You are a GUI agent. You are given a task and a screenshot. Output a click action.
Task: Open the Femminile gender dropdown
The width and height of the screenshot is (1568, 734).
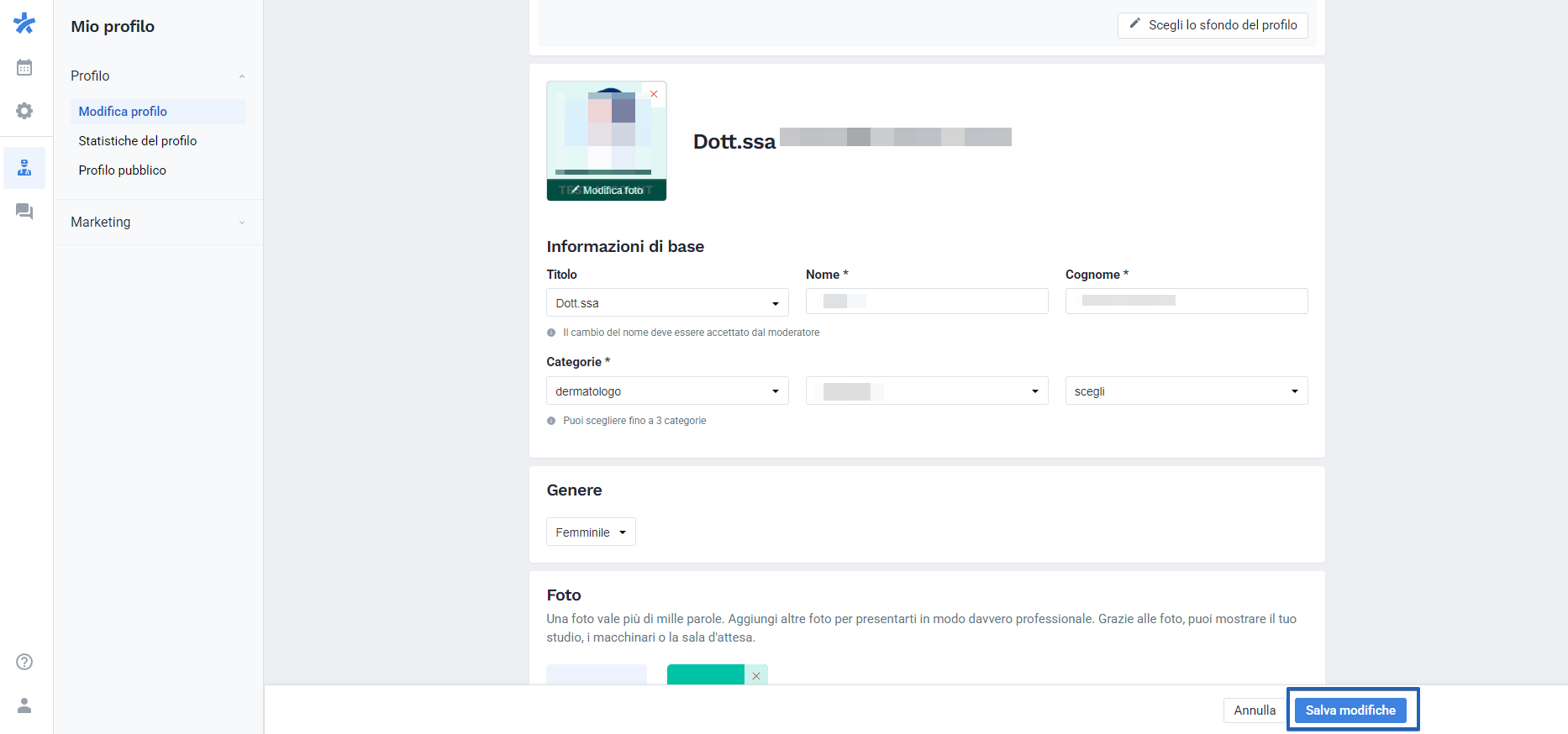(591, 532)
